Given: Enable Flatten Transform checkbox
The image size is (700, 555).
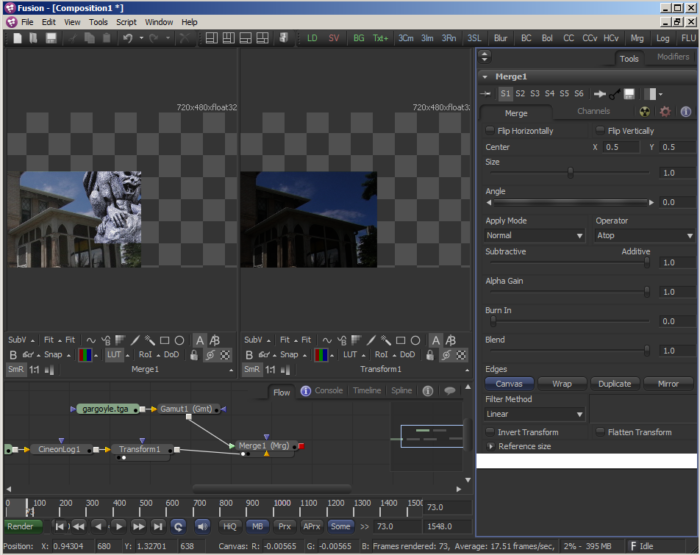Looking at the screenshot, I should click(600, 432).
